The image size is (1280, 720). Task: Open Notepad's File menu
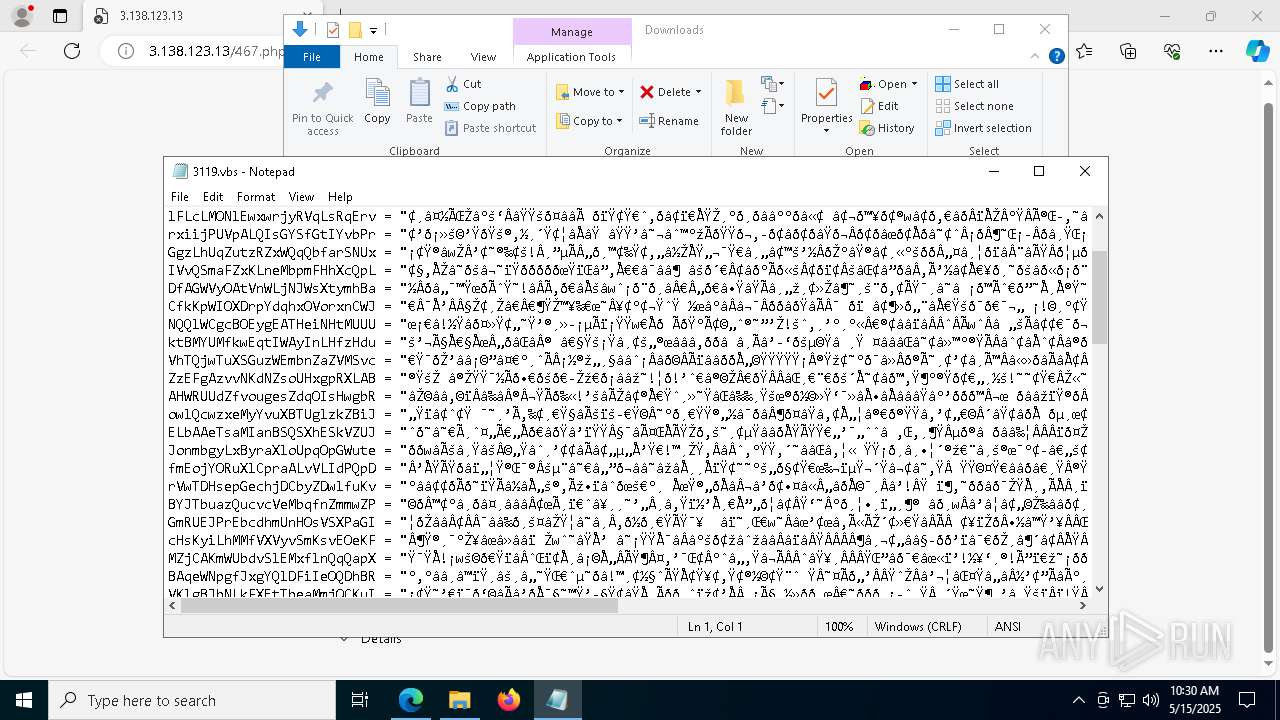click(x=180, y=197)
